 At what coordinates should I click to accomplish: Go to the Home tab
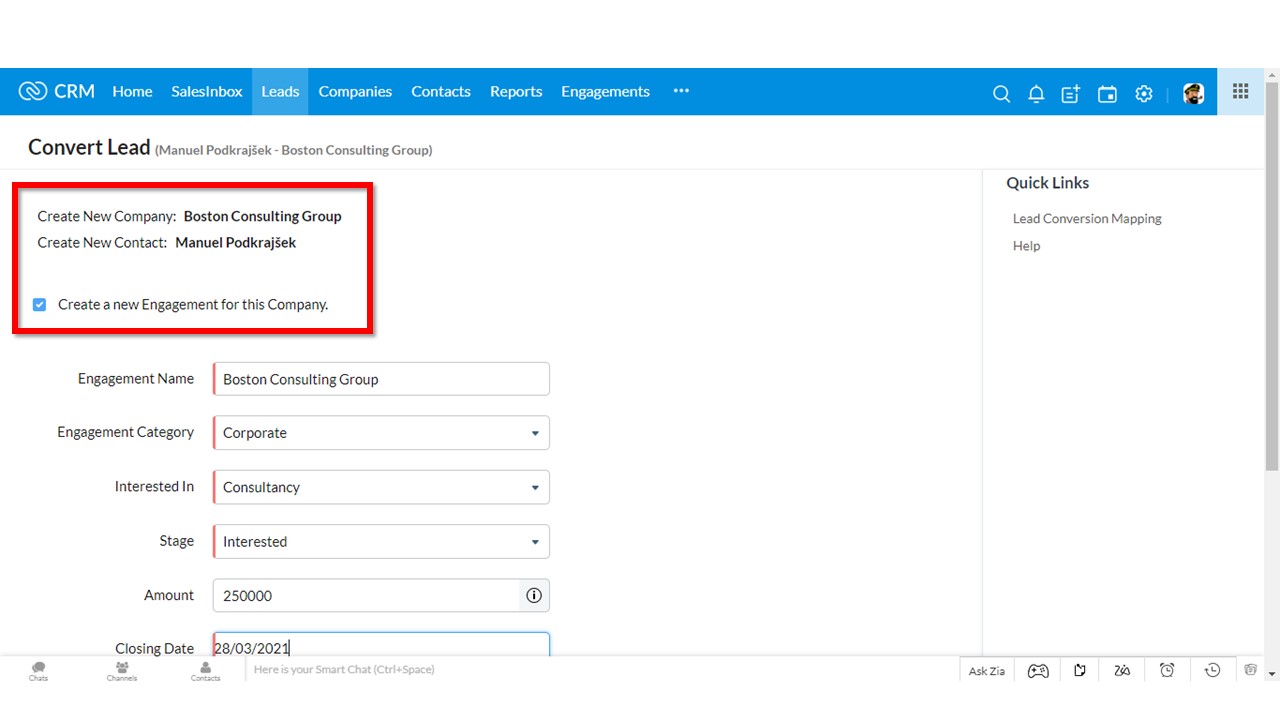tap(132, 91)
